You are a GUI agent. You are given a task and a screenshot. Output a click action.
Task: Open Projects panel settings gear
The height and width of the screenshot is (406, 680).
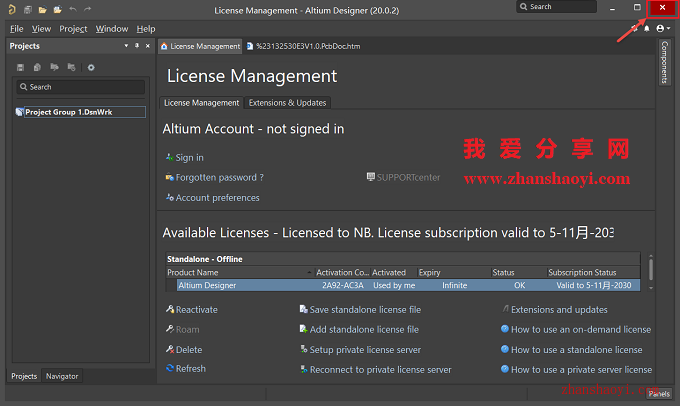[x=91, y=67]
